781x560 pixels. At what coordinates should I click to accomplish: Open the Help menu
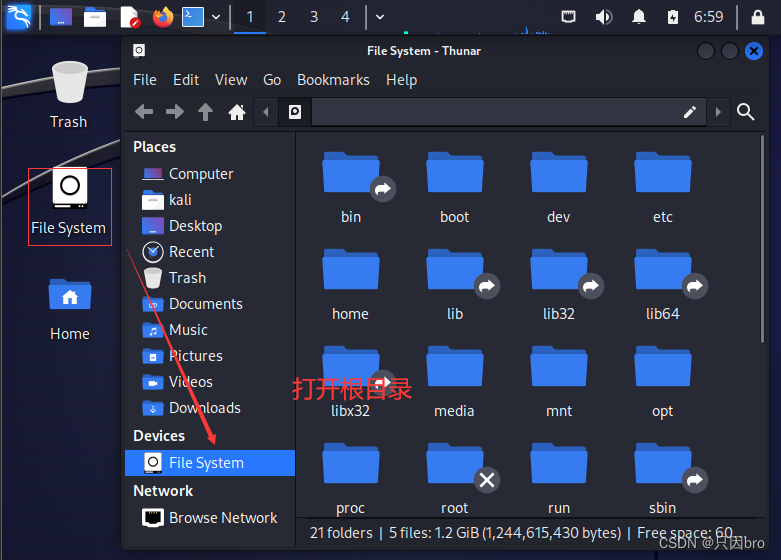401,80
